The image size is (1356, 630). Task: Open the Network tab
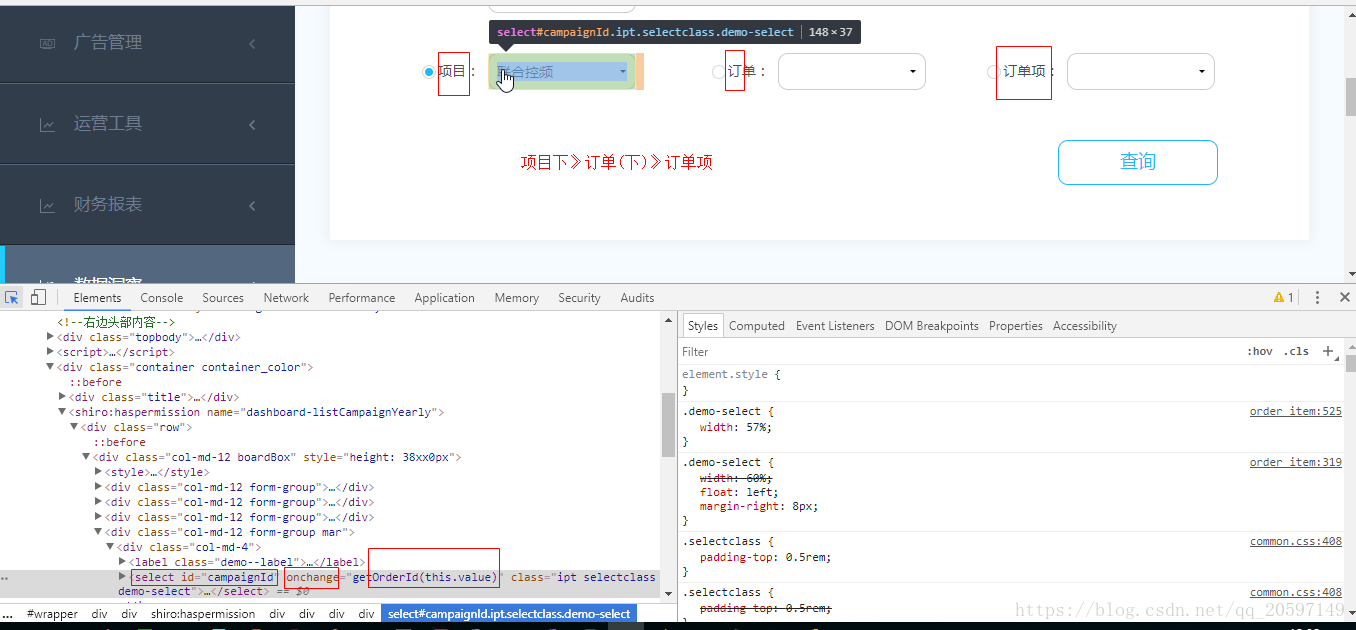click(286, 297)
